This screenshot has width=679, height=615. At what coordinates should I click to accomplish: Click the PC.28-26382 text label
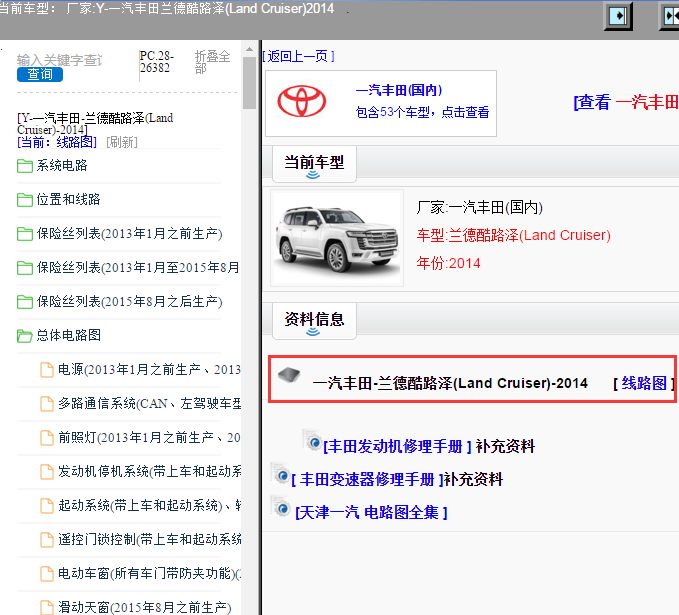point(157,62)
